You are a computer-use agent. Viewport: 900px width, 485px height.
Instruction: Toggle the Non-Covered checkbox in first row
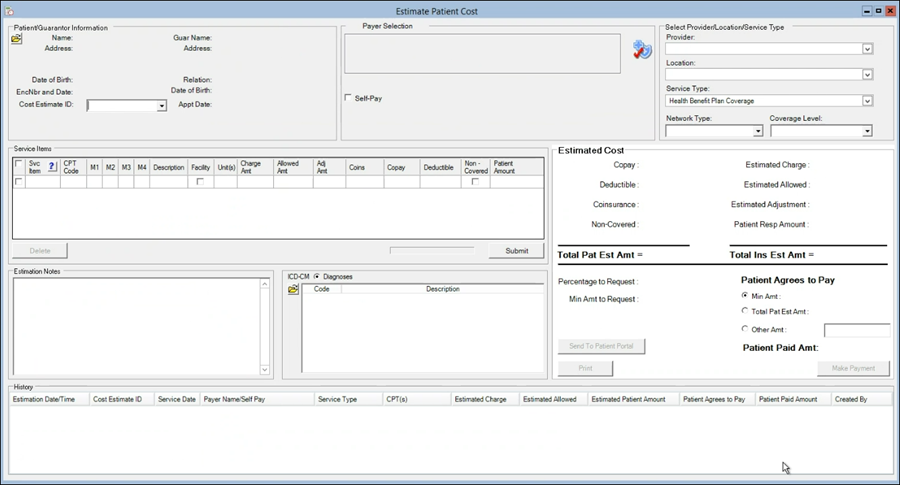click(475, 181)
